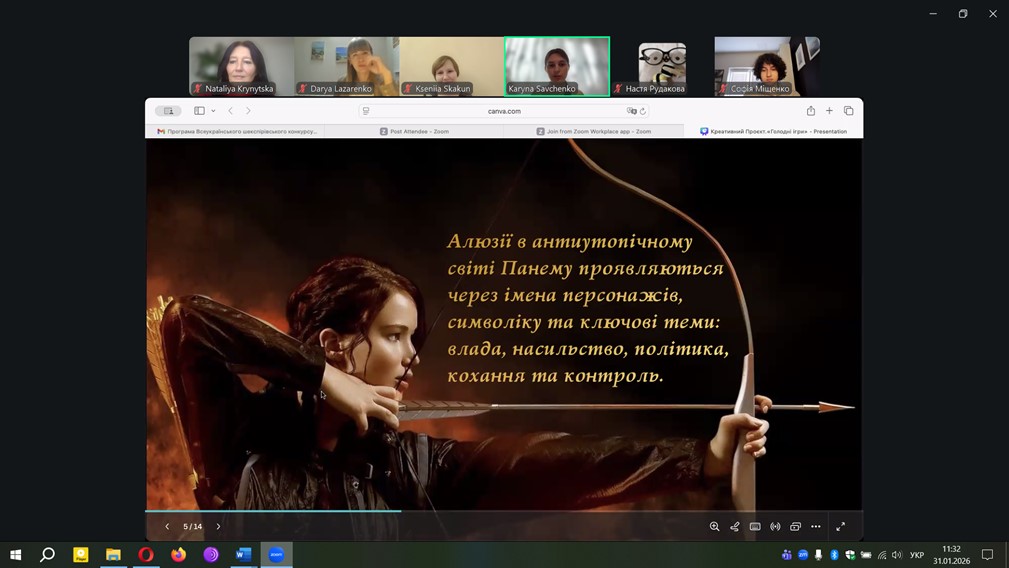The height and width of the screenshot is (568, 1009).
Task: Enter fullscreen mode with the expand arrows icon
Action: (840, 526)
